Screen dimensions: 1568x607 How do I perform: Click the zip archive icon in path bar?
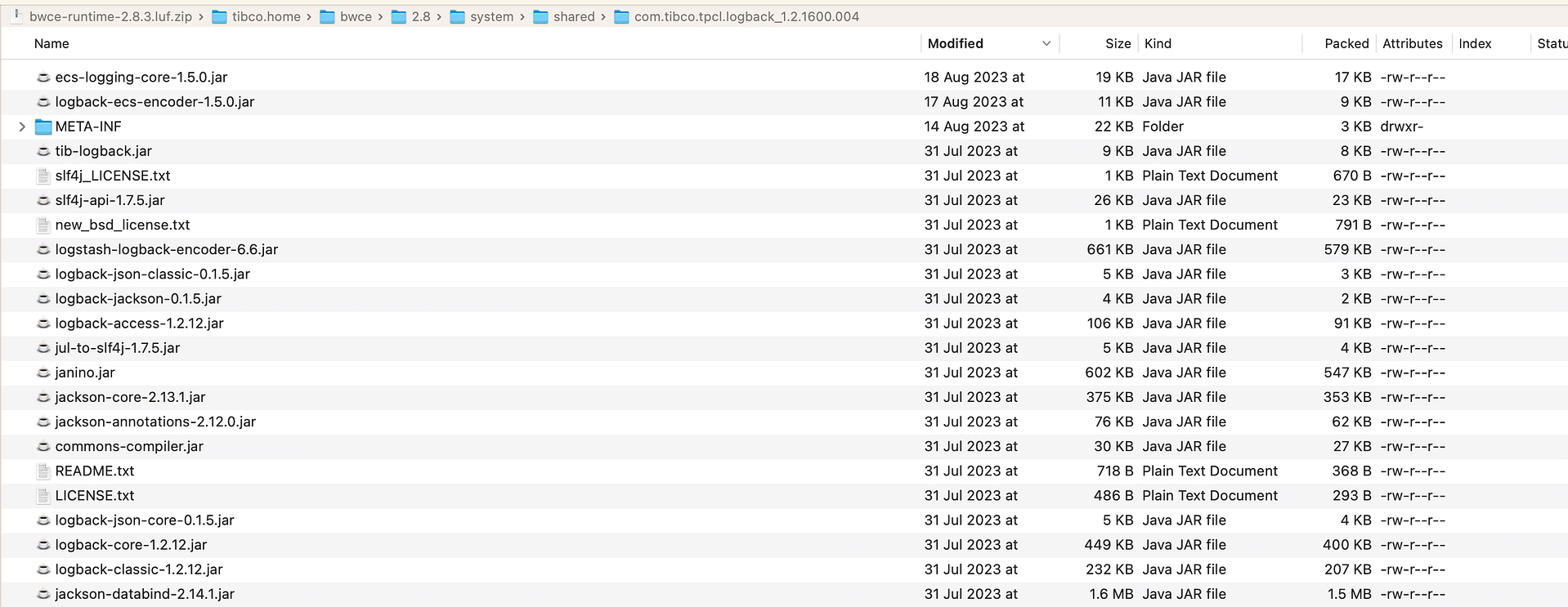point(16,16)
